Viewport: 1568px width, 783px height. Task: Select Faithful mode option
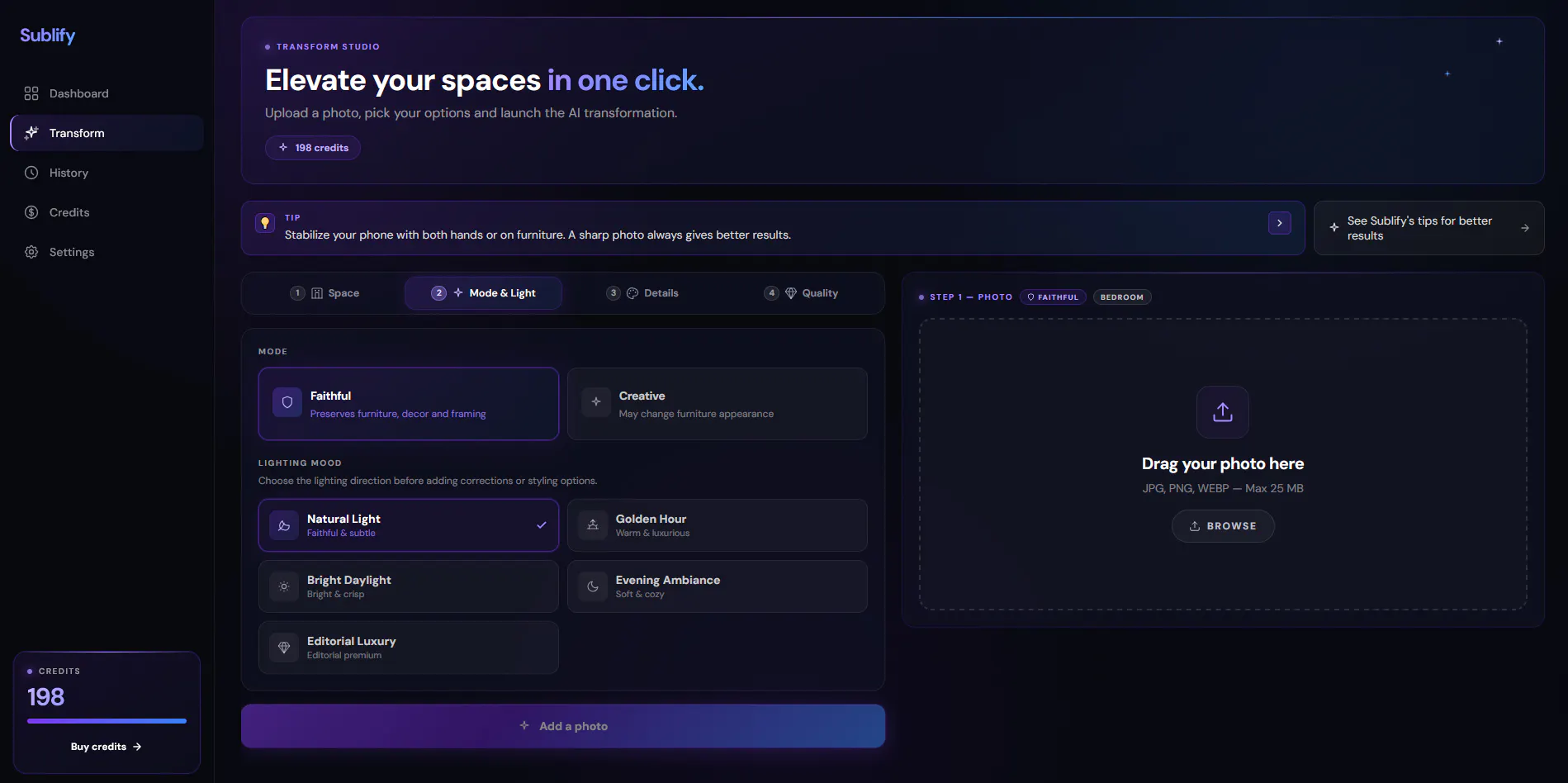(x=409, y=404)
